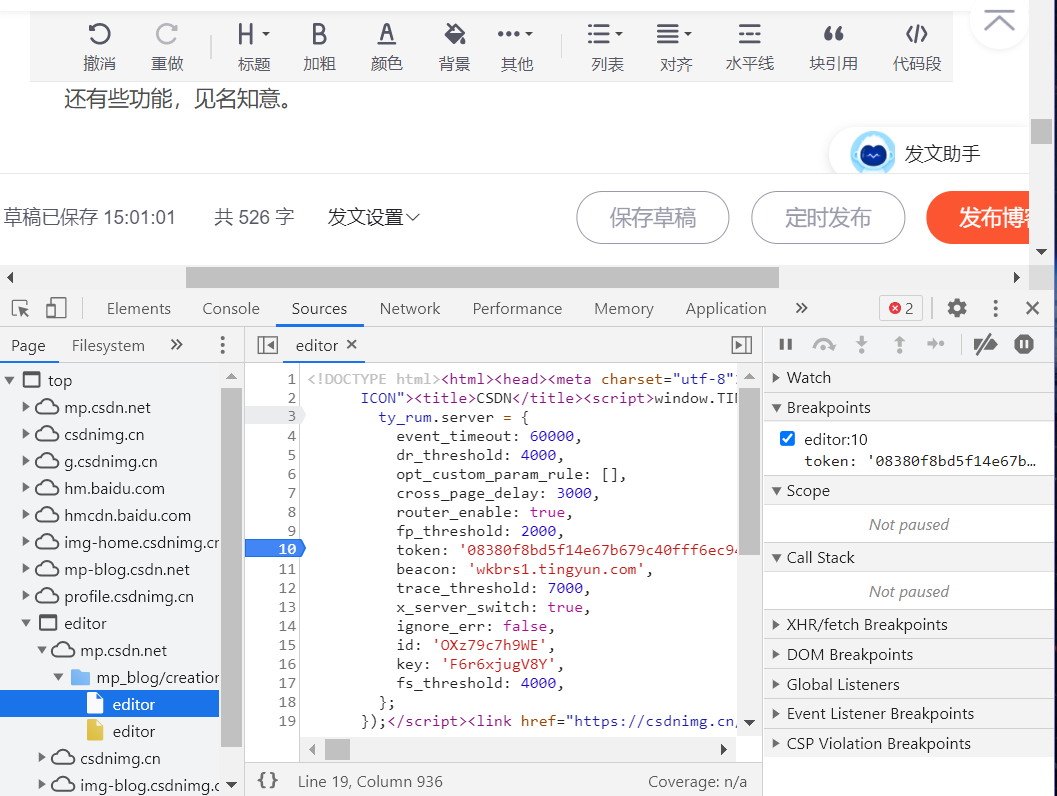1057x796 pixels.
Task: Click the step out icon
Action: tap(899, 344)
